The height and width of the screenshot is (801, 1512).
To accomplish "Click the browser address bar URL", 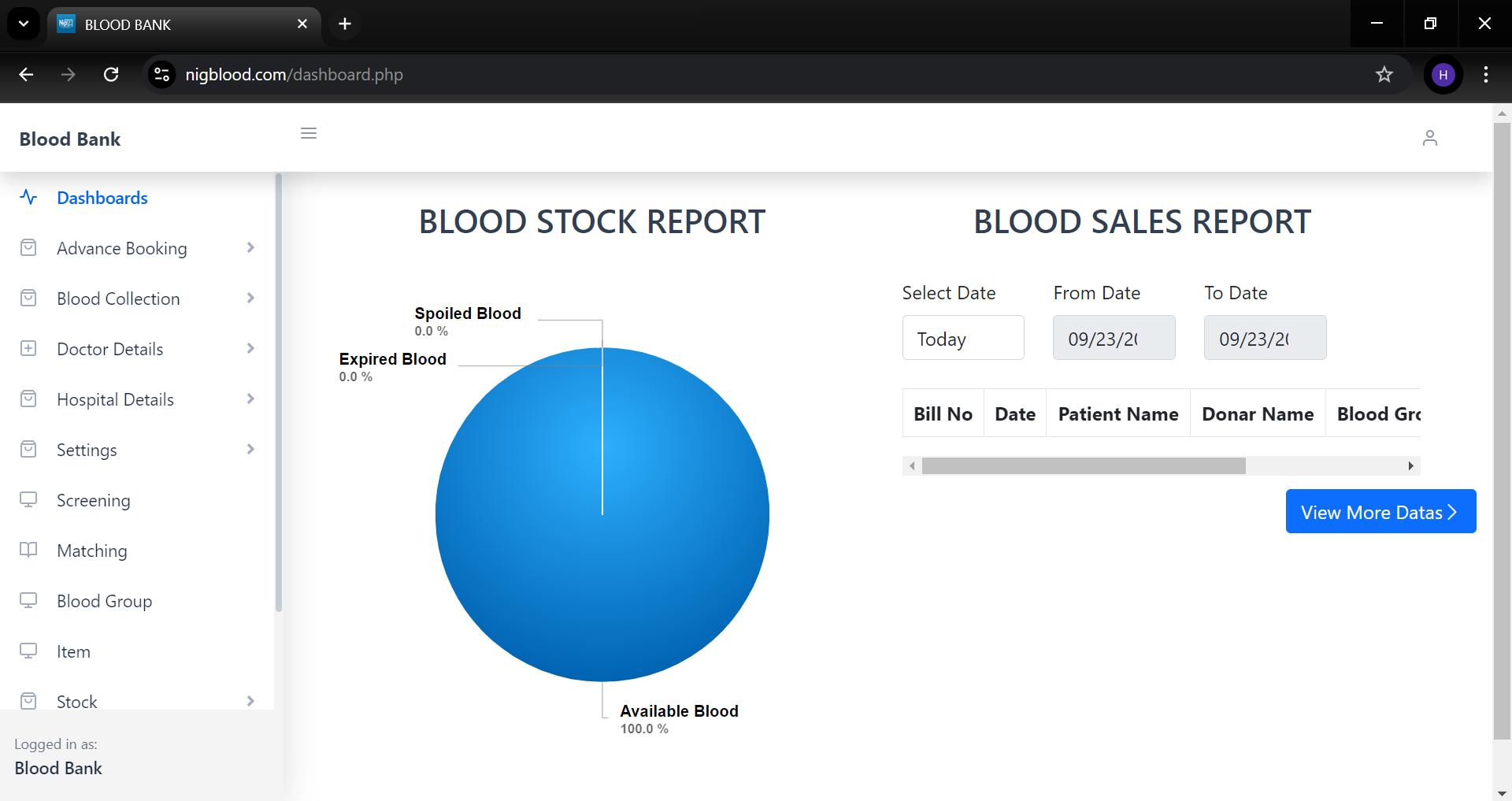I will pyautogui.click(x=294, y=75).
